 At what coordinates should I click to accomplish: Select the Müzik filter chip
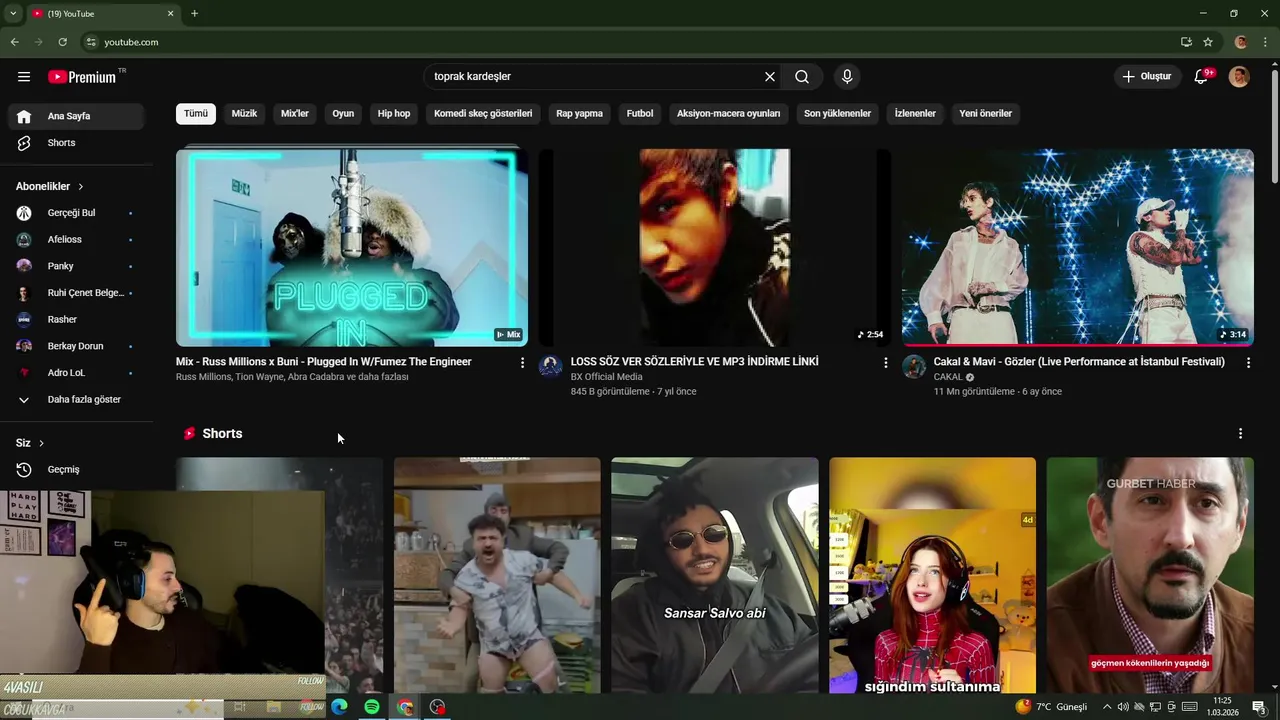click(x=244, y=114)
